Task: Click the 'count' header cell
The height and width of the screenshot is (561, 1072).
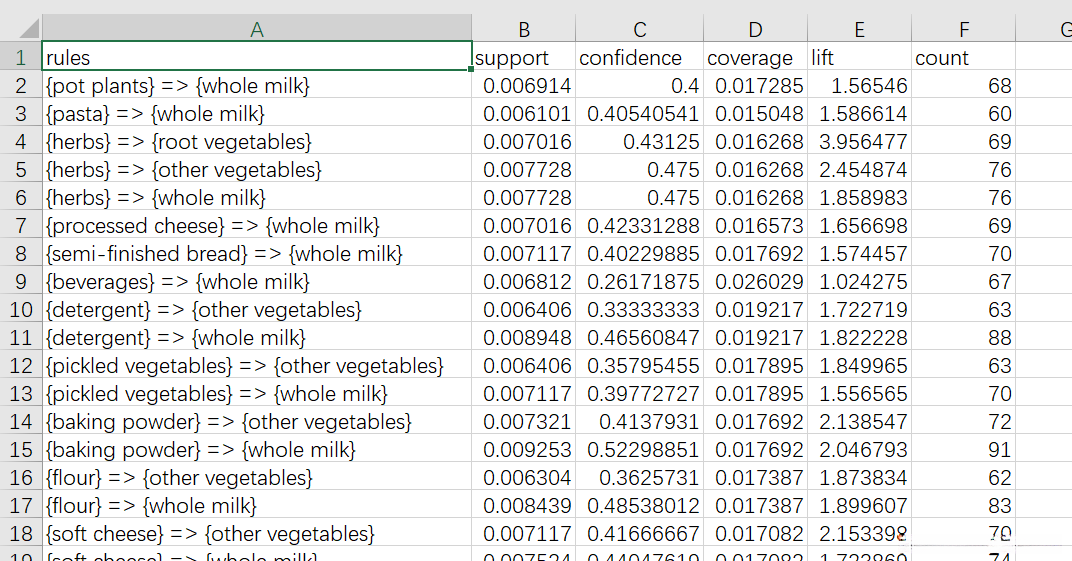Action: click(963, 58)
